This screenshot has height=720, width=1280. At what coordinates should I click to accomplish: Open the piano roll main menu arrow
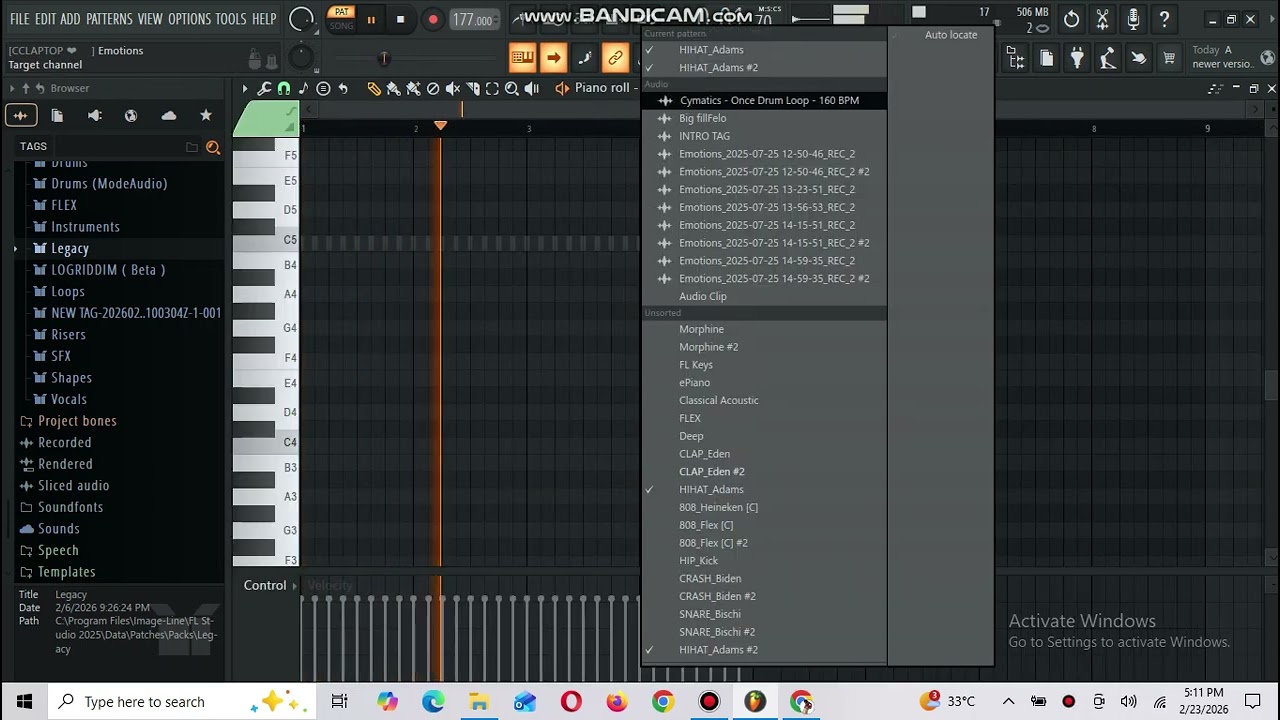(244, 89)
